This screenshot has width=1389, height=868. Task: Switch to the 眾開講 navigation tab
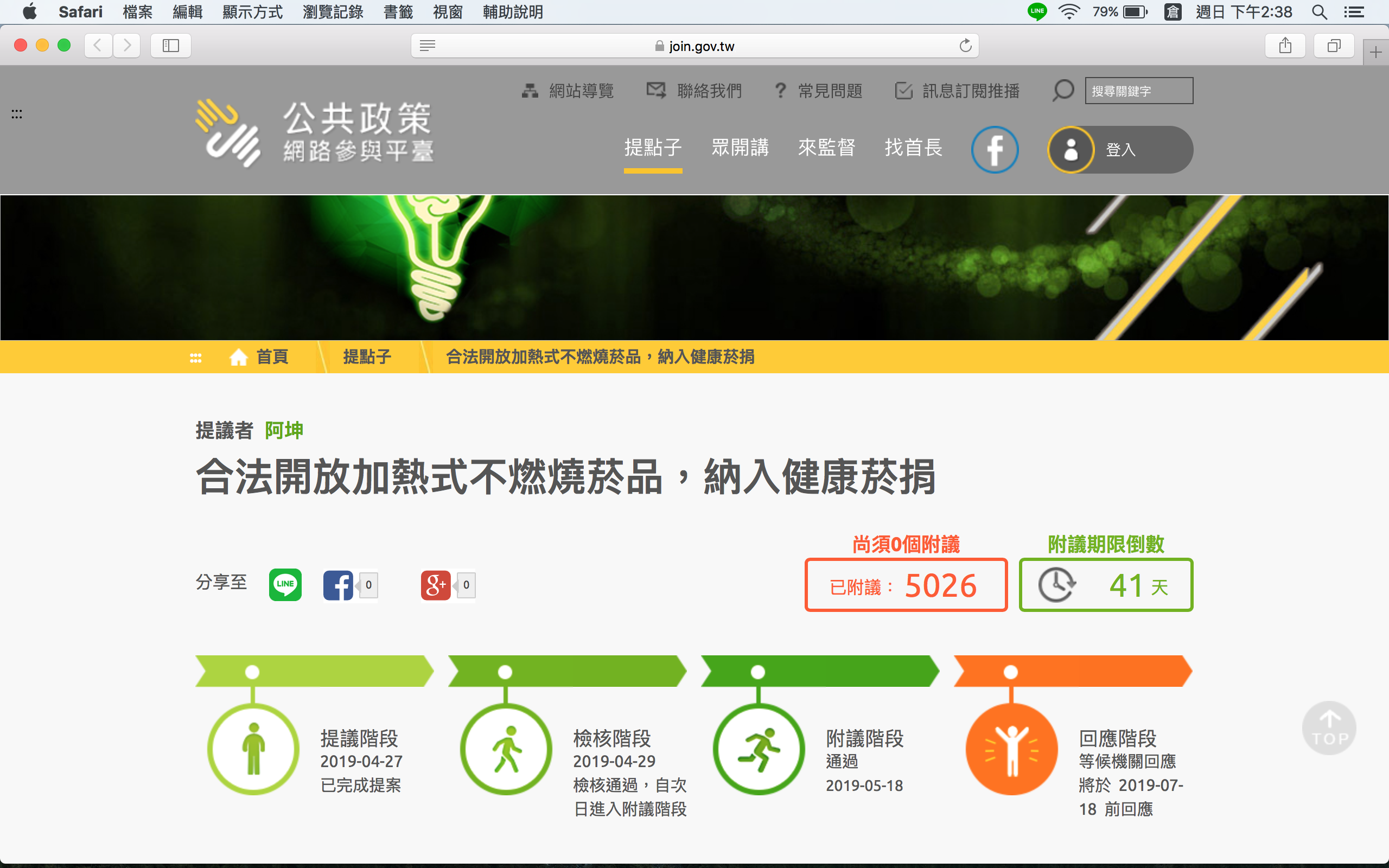(741, 148)
